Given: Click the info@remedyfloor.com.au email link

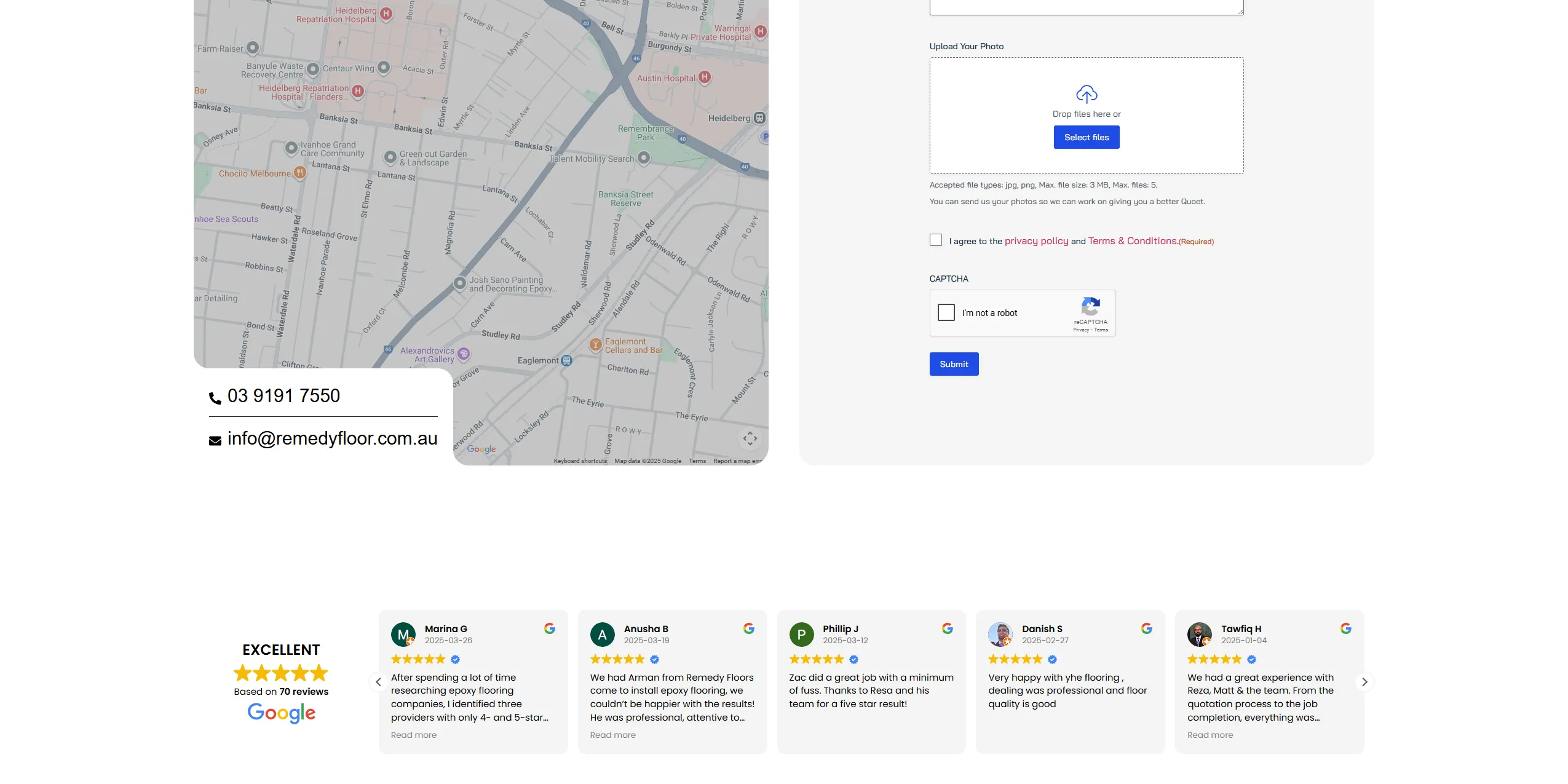Looking at the screenshot, I should 332,438.
